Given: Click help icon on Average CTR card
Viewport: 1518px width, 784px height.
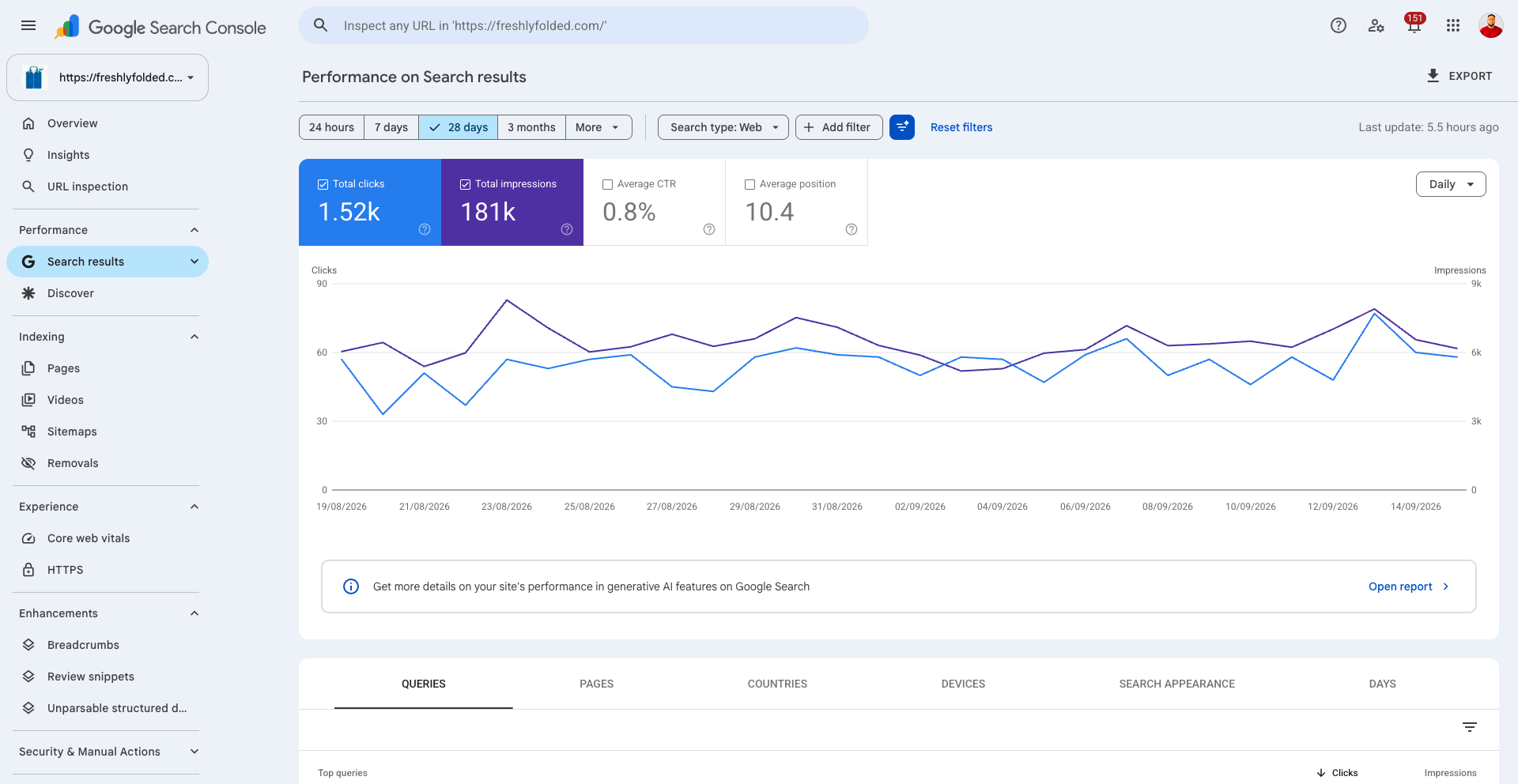Looking at the screenshot, I should (709, 229).
